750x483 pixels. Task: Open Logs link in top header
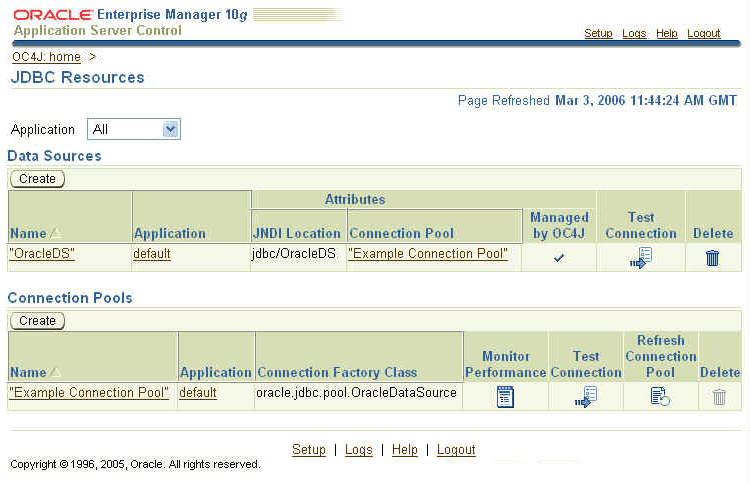pos(634,33)
